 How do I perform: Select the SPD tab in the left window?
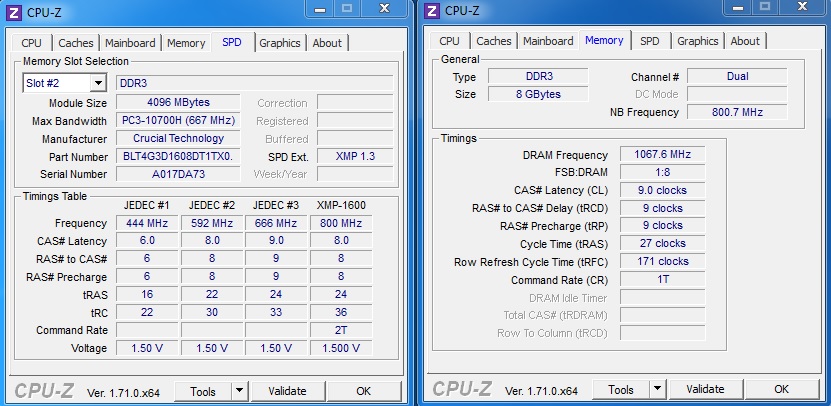coord(232,42)
